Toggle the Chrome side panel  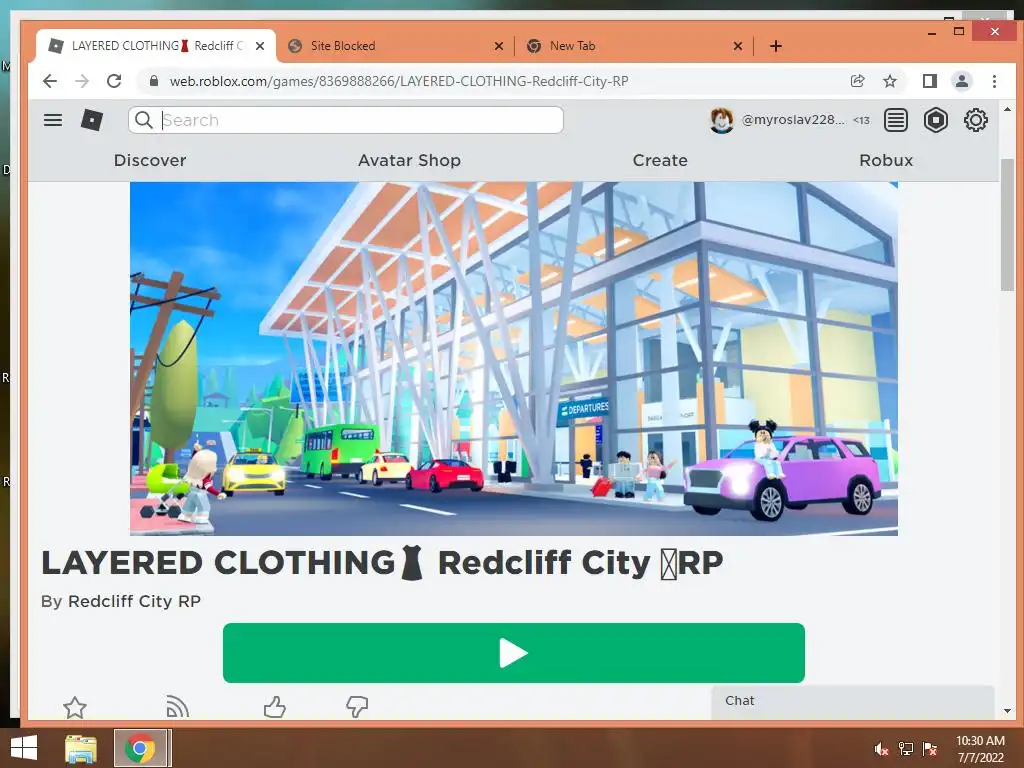tap(930, 81)
